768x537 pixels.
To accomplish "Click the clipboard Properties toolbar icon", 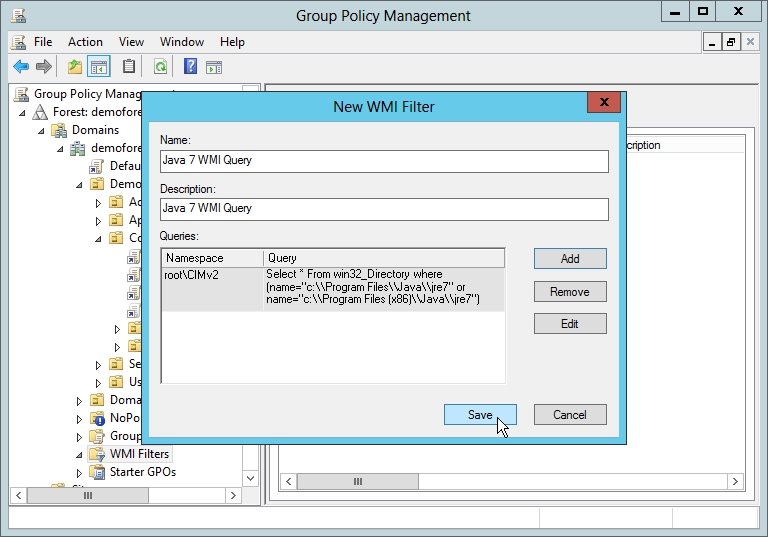I will pyautogui.click(x=129, y=67).
